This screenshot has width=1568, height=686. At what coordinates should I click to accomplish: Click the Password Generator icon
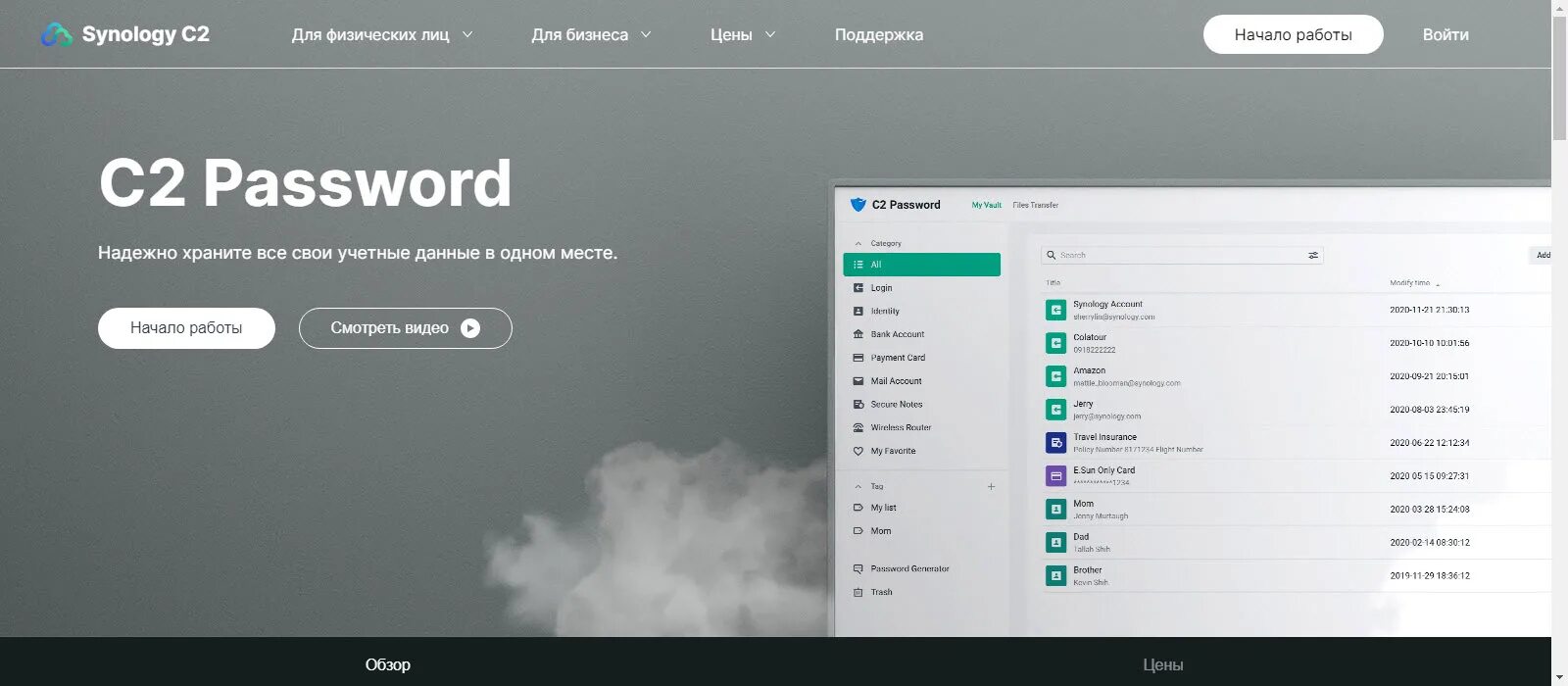pos(858,568)
